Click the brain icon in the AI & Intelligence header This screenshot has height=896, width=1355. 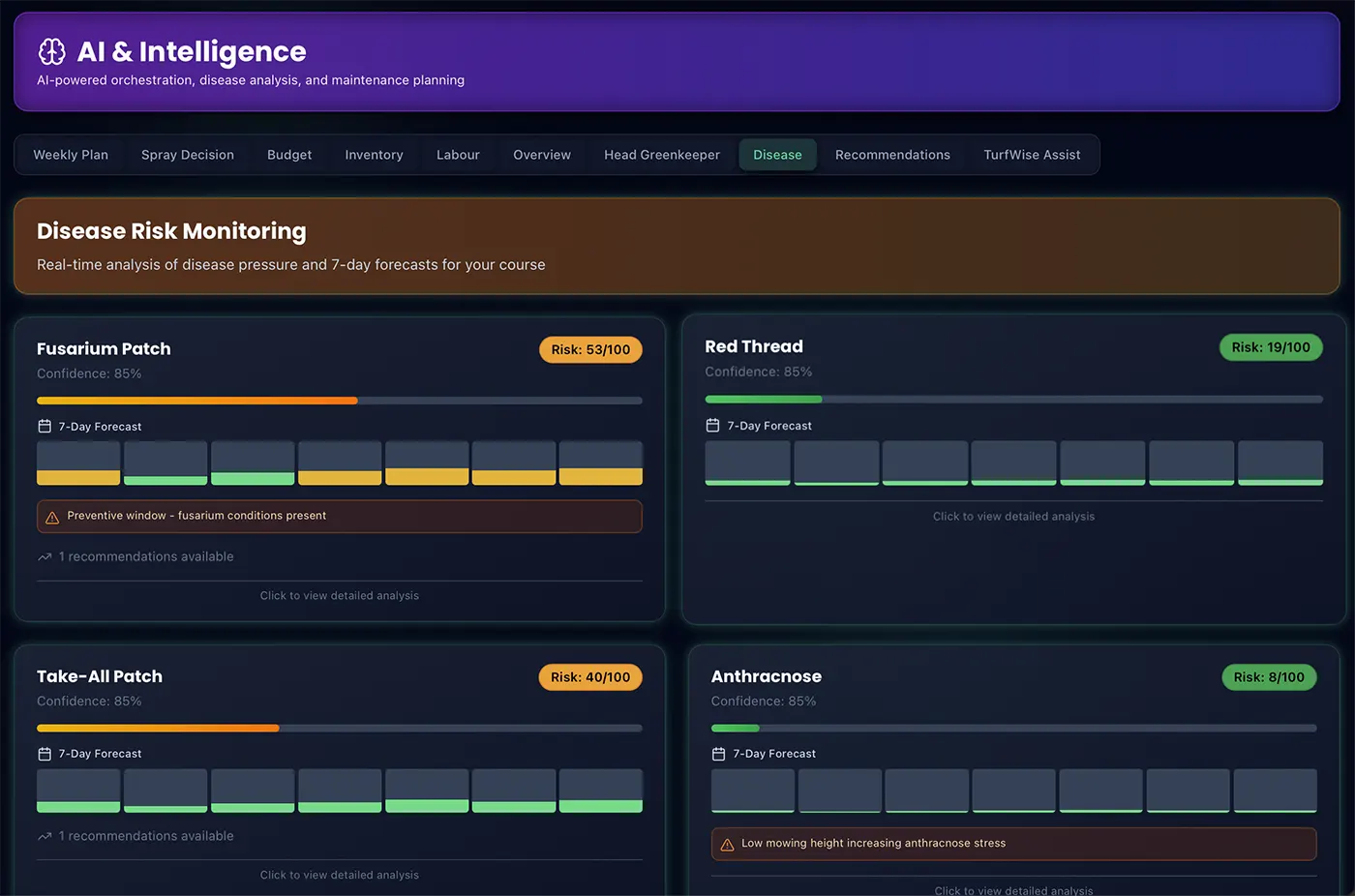coord(50,51)
